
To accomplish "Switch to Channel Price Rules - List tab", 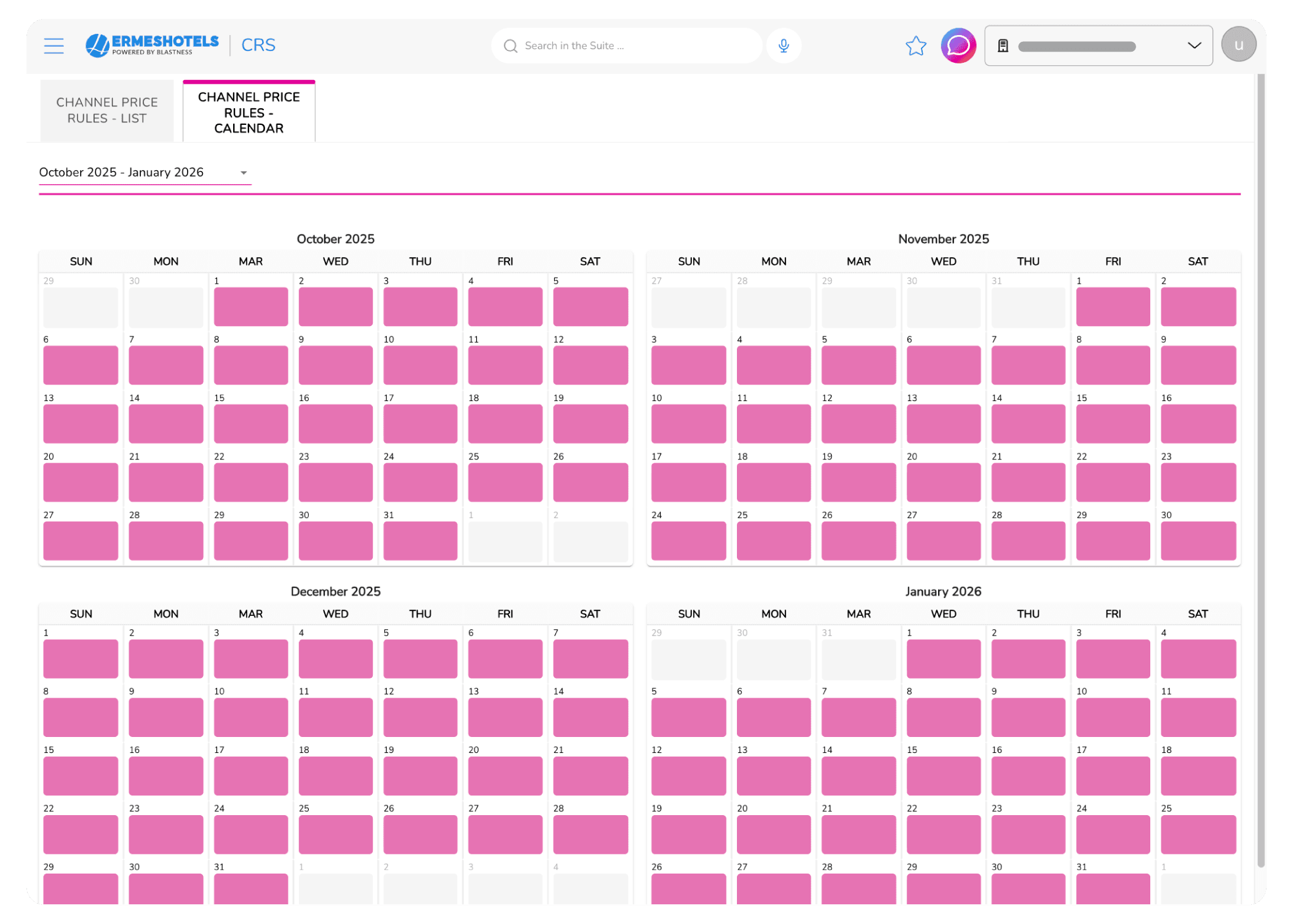I will click(107, 111).
